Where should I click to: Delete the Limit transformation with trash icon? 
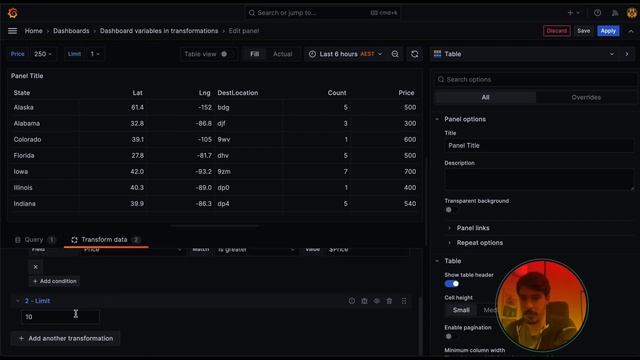coord(389,301)
